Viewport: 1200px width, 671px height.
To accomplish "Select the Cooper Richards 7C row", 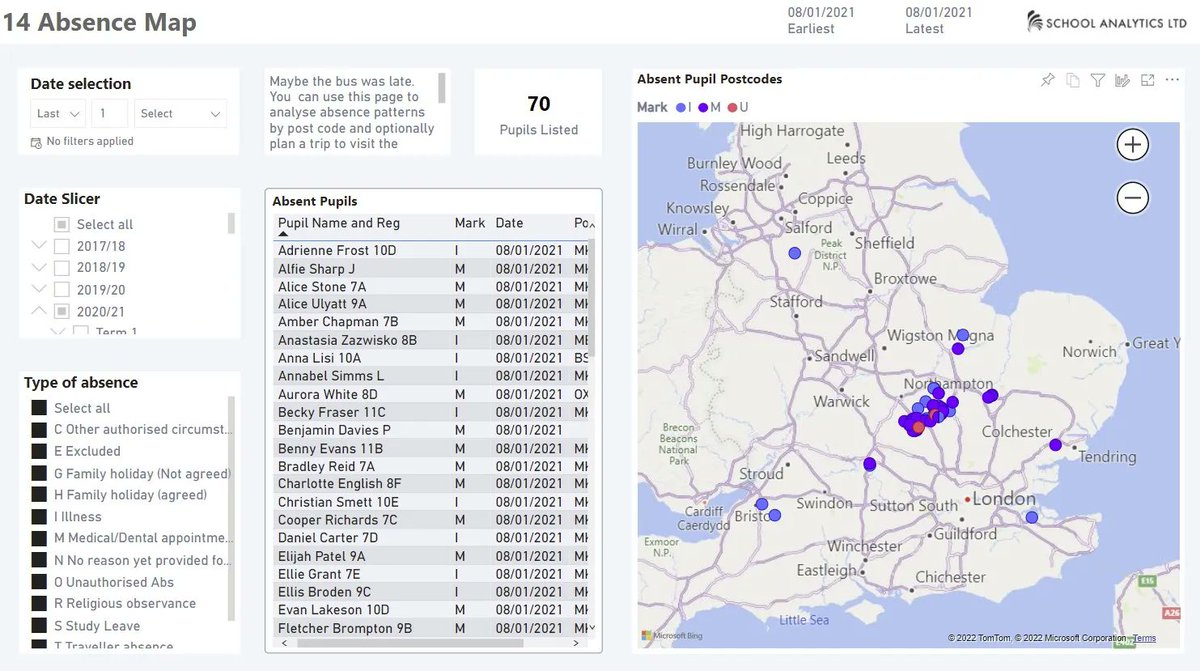I will (430, 520).
